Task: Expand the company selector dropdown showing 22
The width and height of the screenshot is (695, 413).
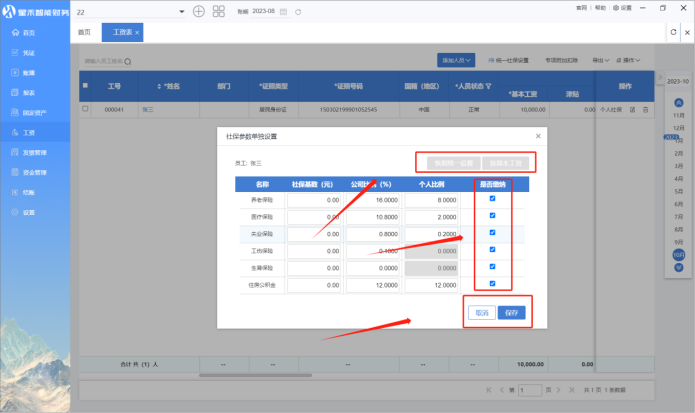Action: [181, 11]
